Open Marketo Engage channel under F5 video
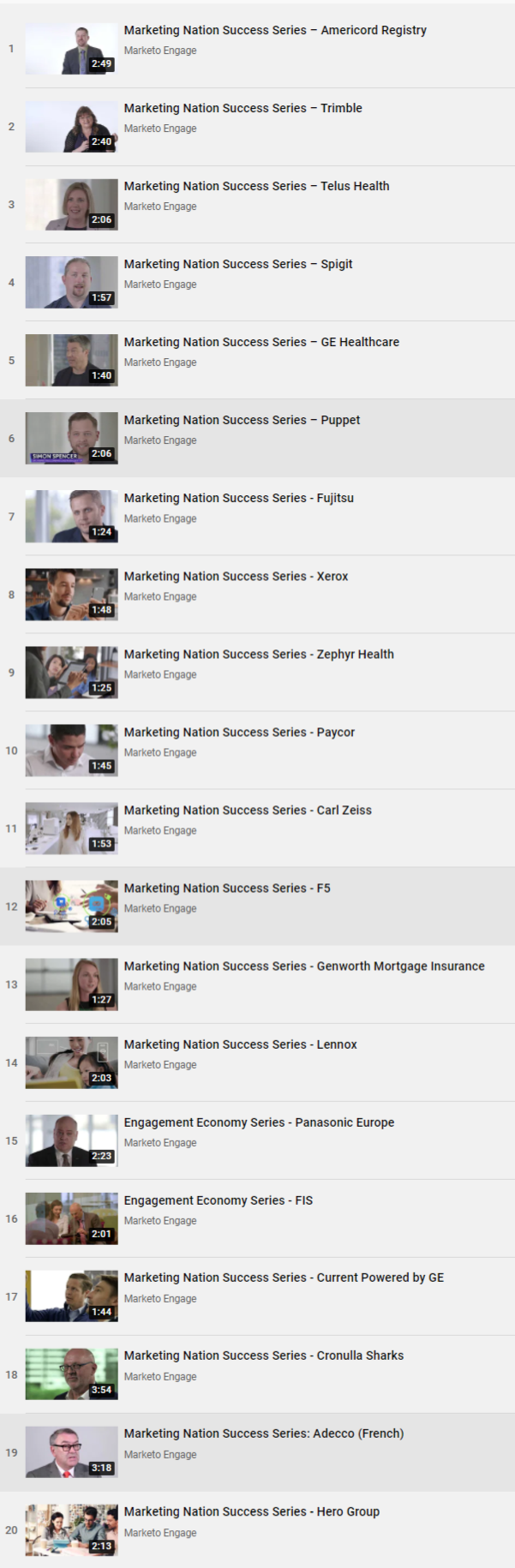The height and width of the screenshot is (1568, 515). pos(160,908)
